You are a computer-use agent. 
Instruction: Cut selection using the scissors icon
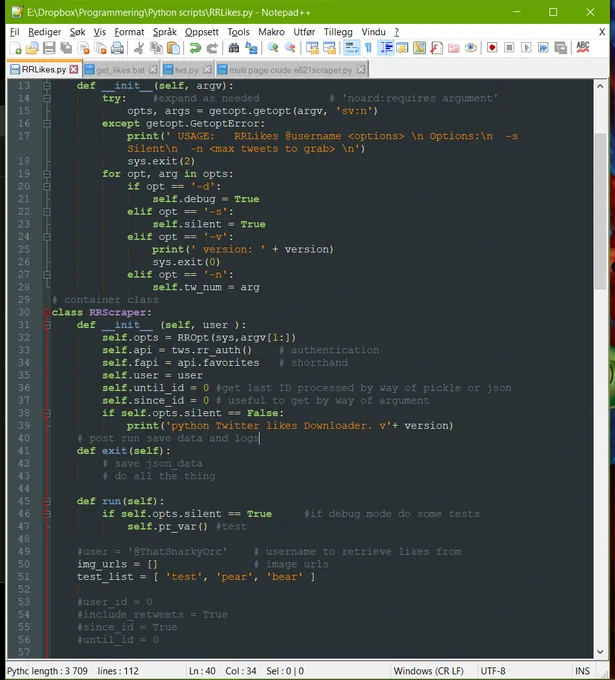139,48
